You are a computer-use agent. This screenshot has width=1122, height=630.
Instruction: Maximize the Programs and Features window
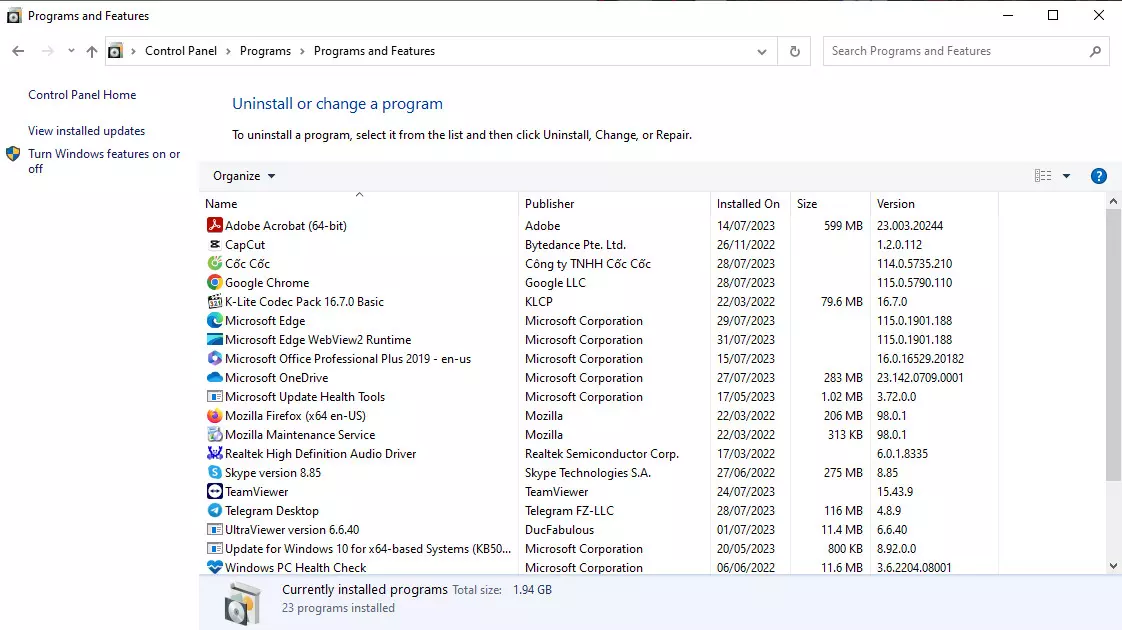pyautogui.click(x=1053, y=15)
